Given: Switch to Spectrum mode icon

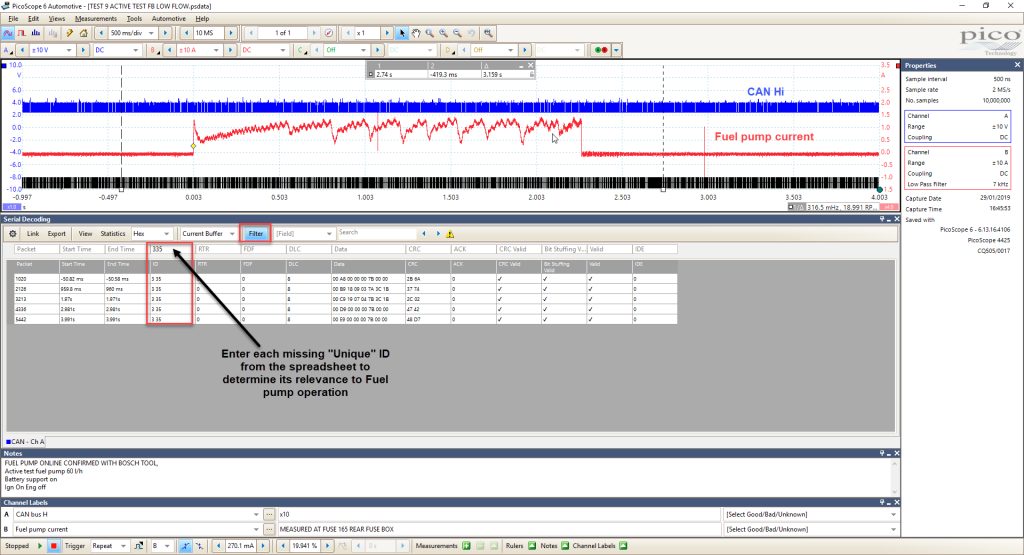Looking at the screenshot, I should 36,33.
